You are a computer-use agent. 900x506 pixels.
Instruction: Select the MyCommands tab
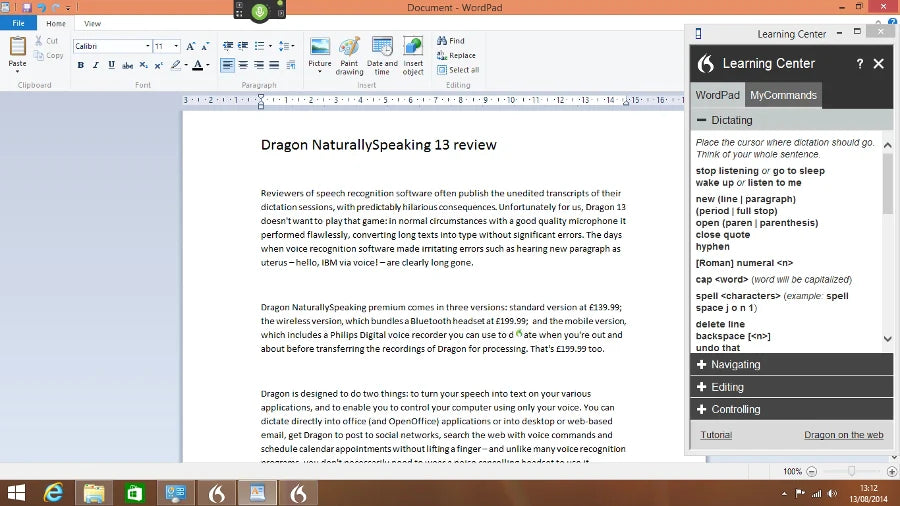click(x=784, y=95)
